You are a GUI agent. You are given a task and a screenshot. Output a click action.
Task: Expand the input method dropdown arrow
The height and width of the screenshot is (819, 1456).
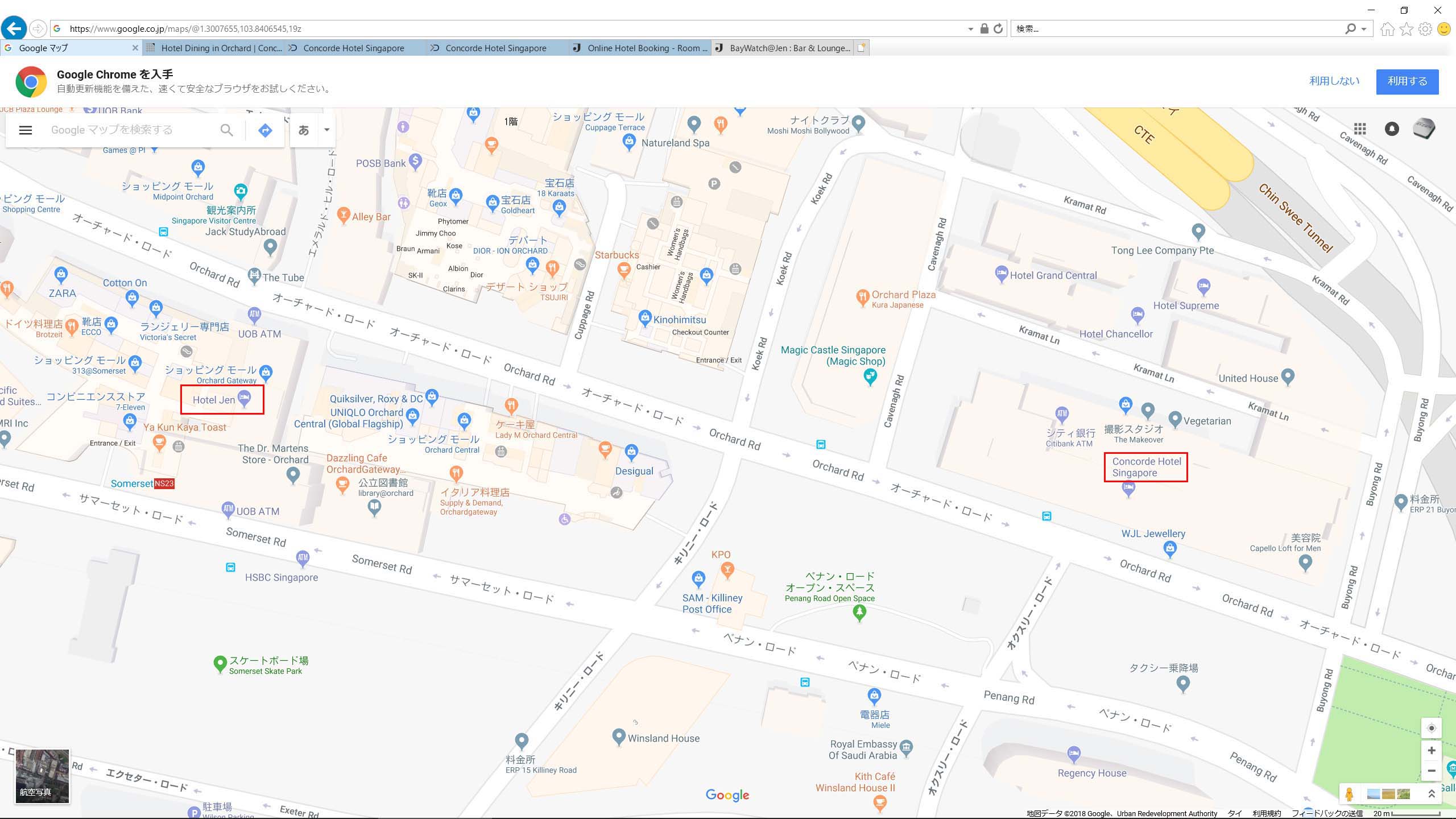point(326,130)
